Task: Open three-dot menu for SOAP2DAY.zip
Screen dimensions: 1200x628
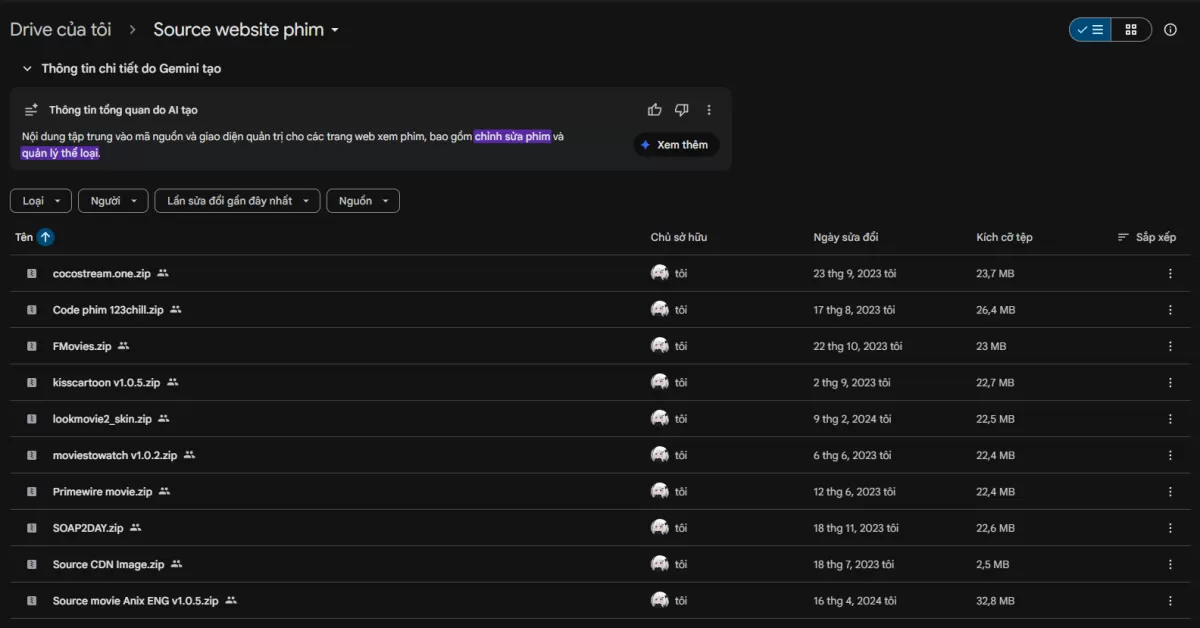Action: [1170, 528]
